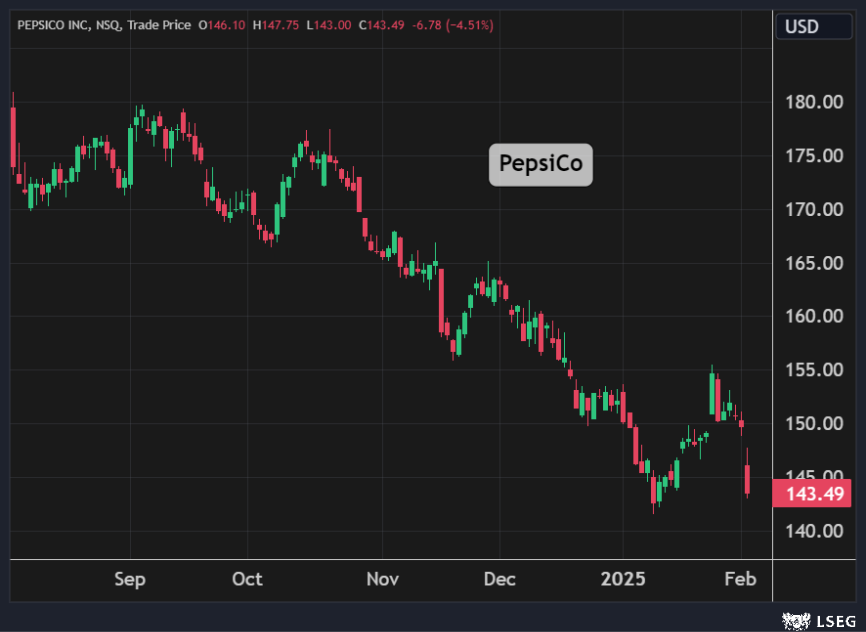Click the LSEG logo
Image resolution: width=866 pixels, height=632 pixels.
(x=820, y=621)
